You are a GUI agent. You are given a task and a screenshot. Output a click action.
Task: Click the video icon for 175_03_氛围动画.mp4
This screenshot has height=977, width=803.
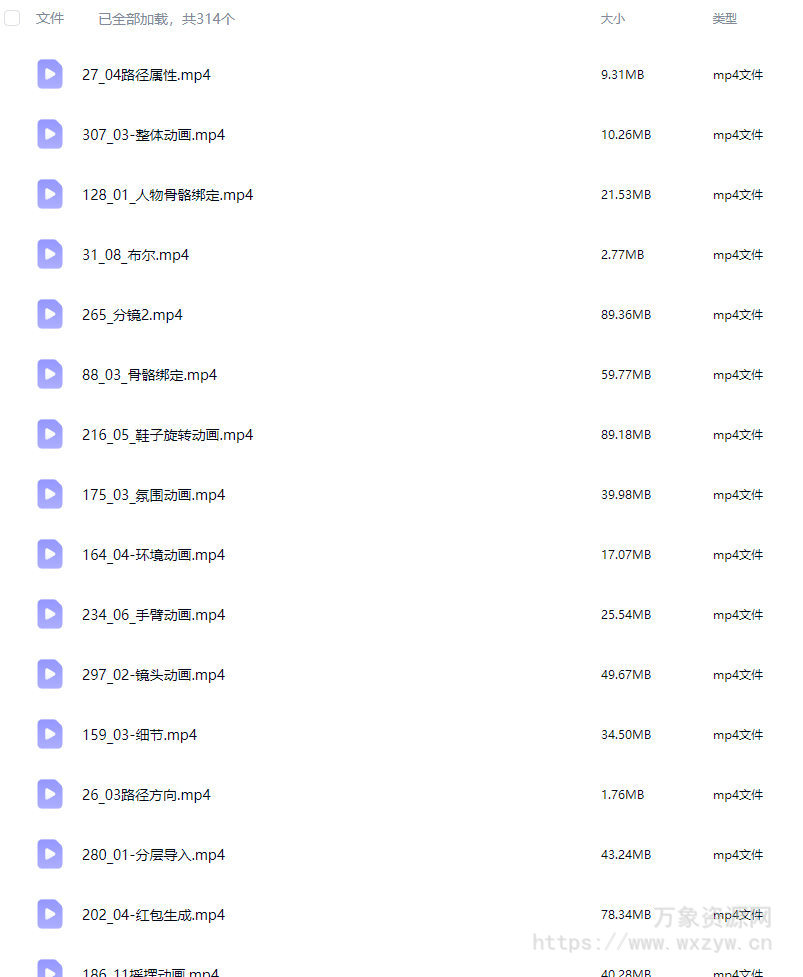pos(50,494)
